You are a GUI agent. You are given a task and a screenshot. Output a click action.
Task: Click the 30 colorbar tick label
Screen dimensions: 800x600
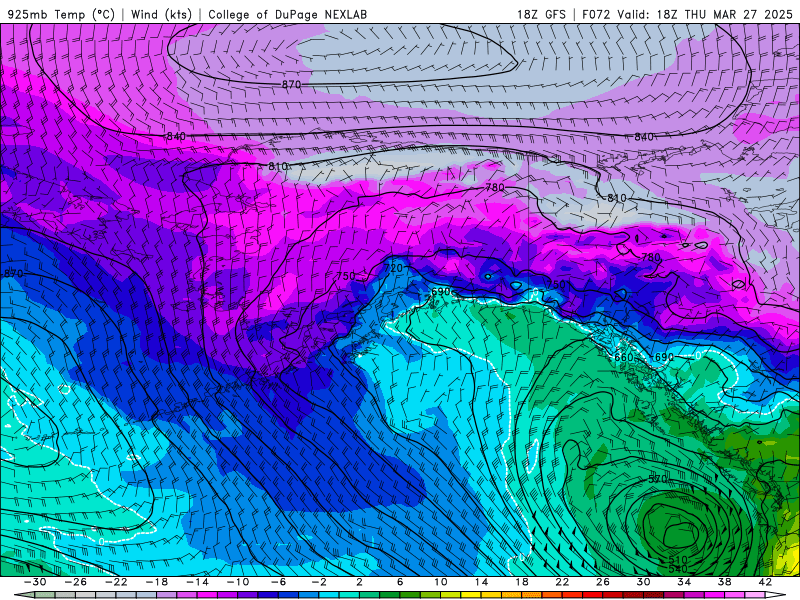pos(643,582)
